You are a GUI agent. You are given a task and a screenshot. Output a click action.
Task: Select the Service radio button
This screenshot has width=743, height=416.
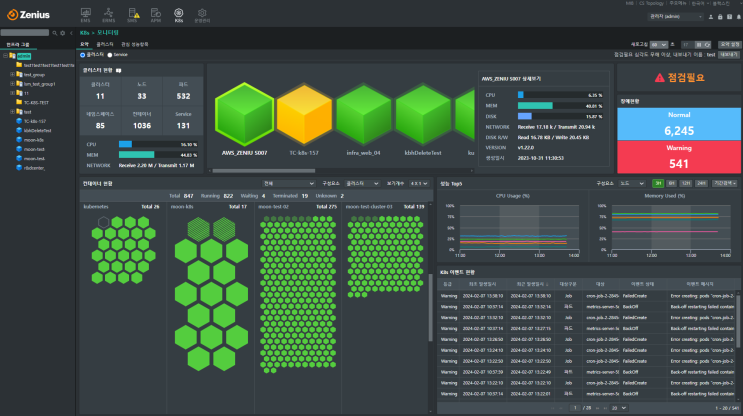click(x=112, y=54)
